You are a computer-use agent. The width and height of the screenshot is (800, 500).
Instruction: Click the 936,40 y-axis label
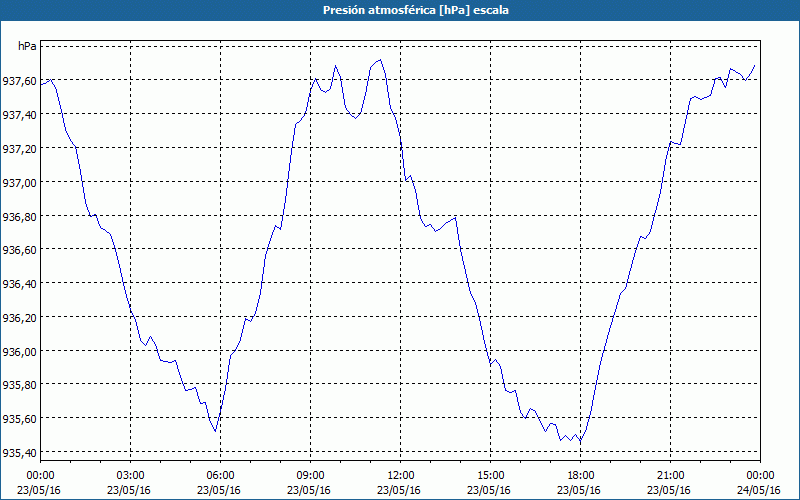click(x=19, y=283)
